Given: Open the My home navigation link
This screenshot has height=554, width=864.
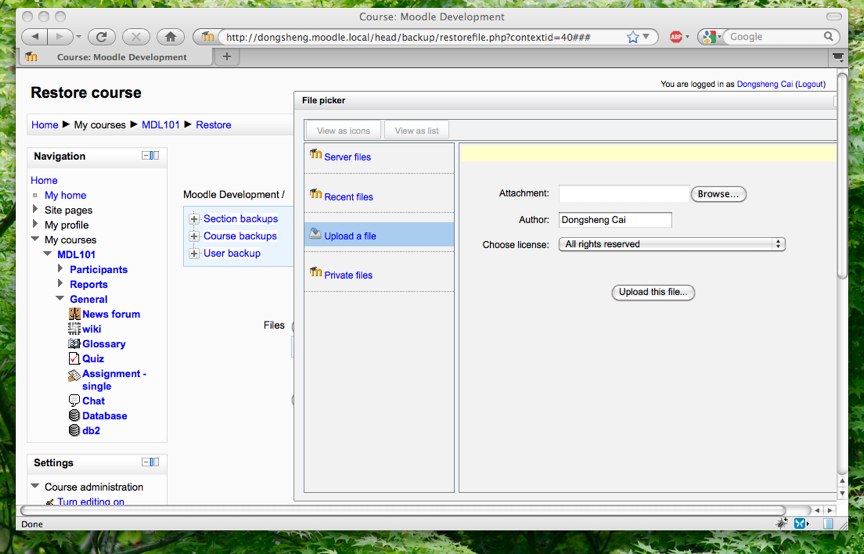Looking at the screenshot, I should [x=65, y=195].
